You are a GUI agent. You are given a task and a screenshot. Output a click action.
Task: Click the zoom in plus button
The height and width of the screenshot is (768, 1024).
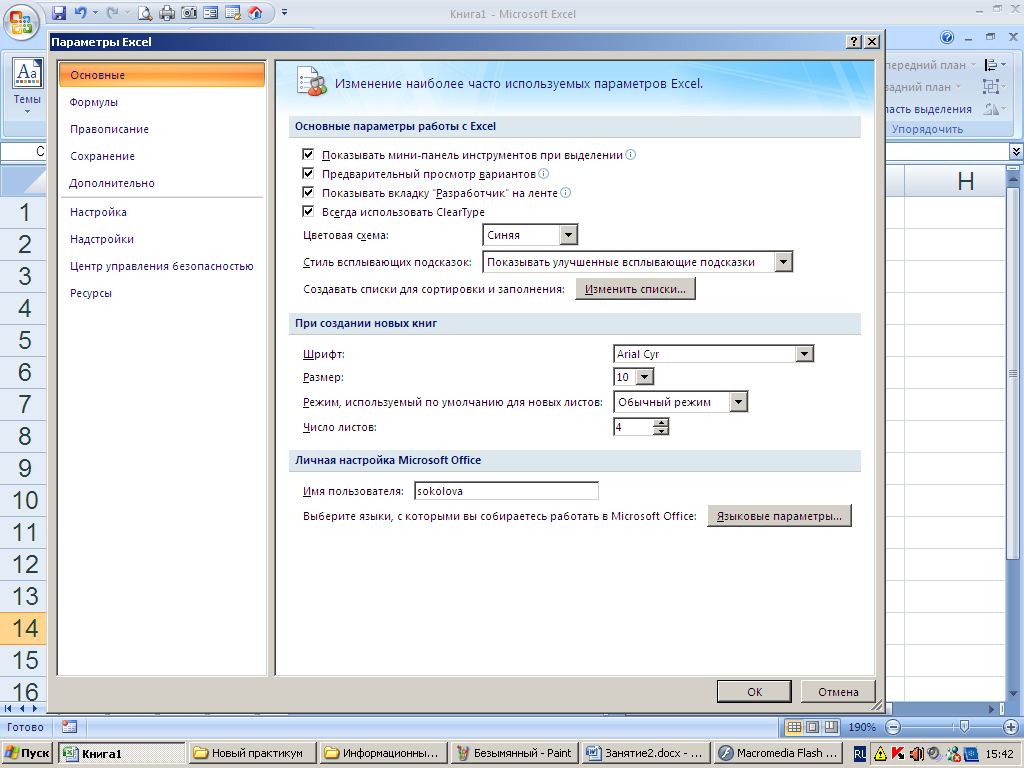(1010, 727)
